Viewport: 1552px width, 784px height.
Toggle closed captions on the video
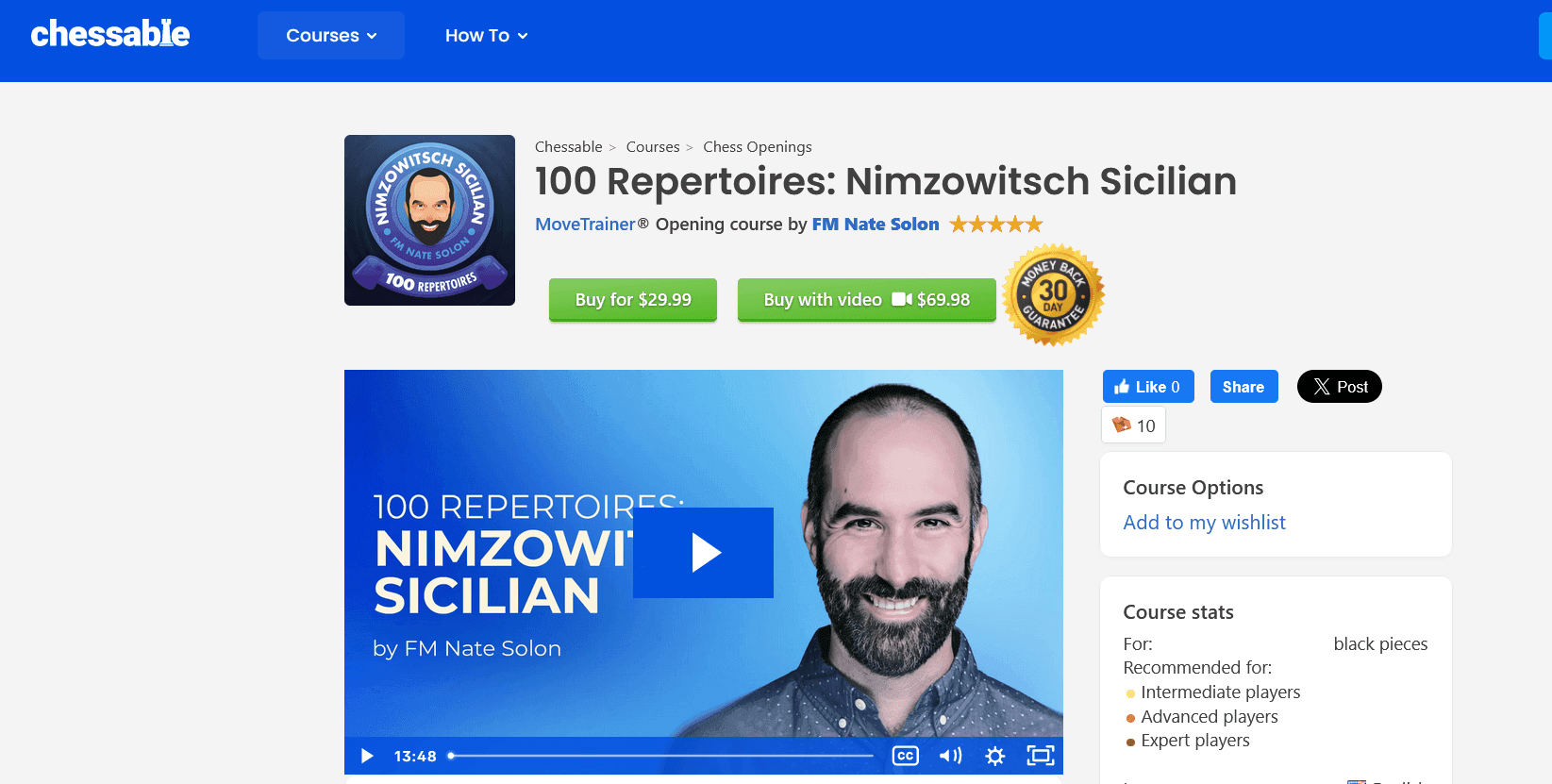pos(905,756)
